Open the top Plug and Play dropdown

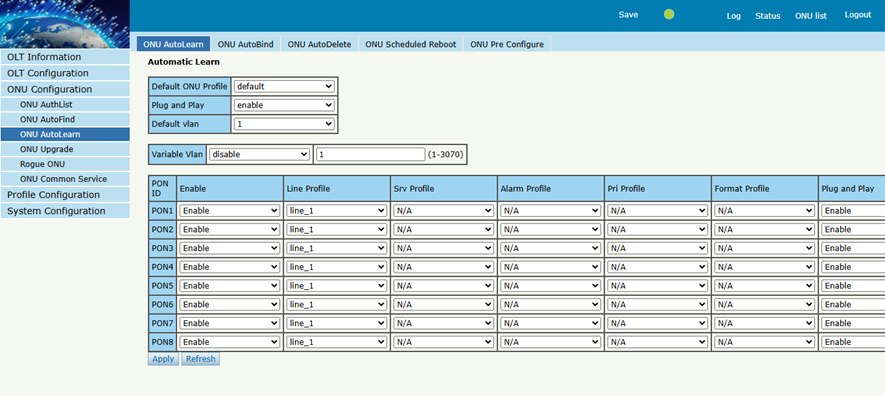[284, 105]
